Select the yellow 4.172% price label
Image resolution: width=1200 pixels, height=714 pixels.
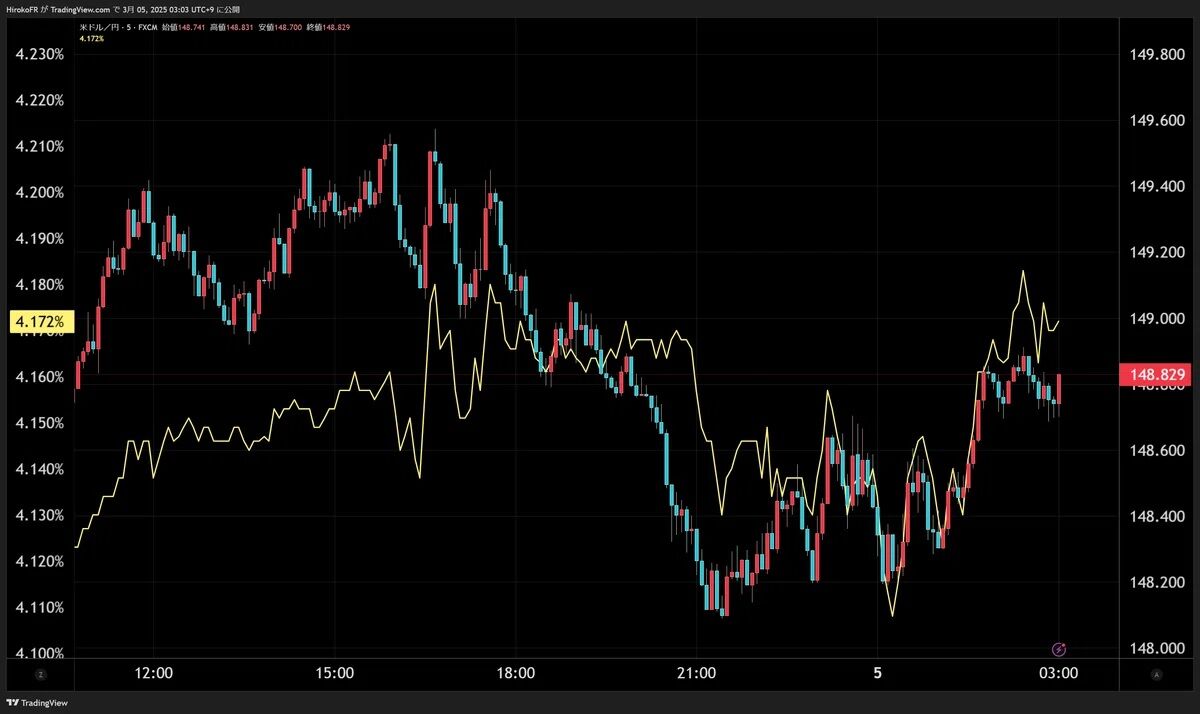tap(38, 322)
